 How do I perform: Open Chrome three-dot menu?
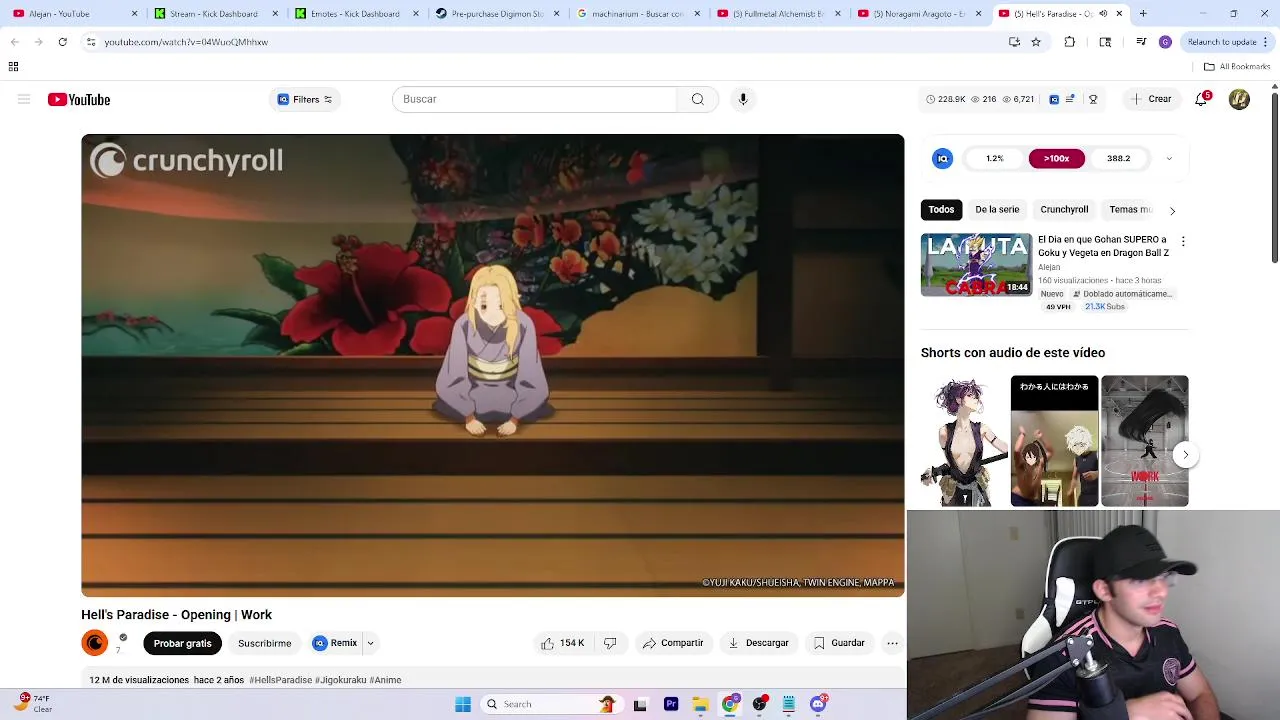1266,42
